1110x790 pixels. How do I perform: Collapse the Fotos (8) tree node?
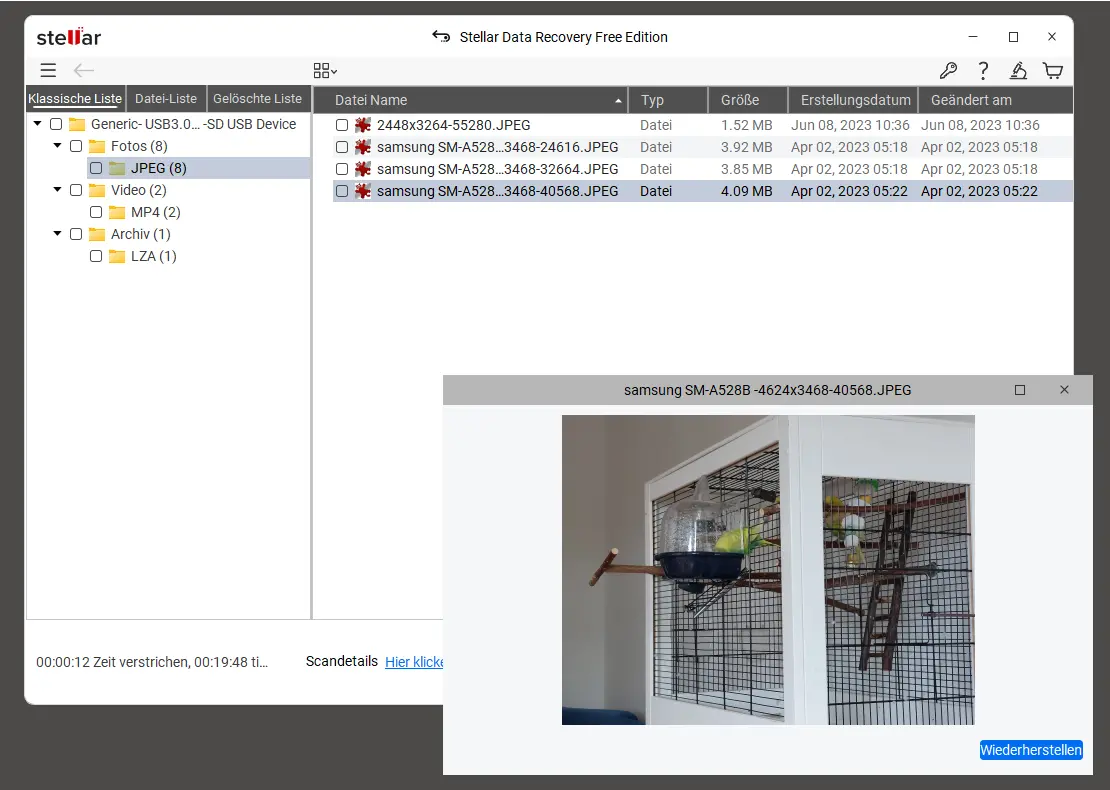pyautogui.click(x=58, y=146)
